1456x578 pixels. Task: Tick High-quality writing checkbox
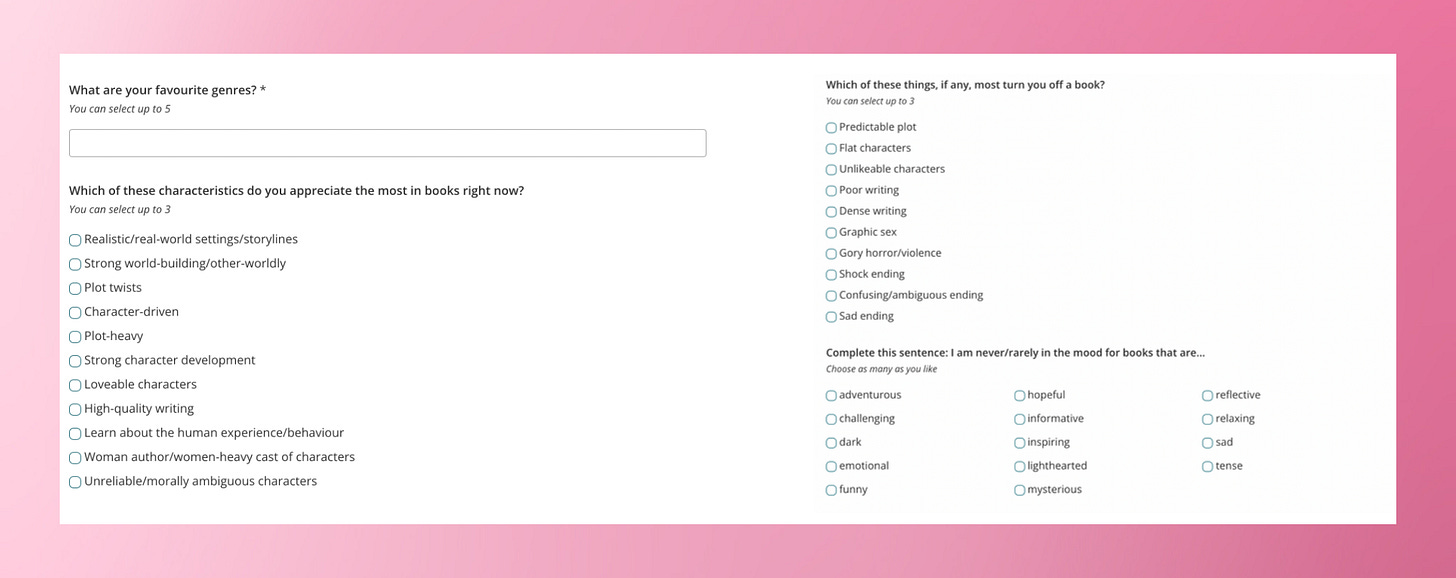(x=75, y=409)
